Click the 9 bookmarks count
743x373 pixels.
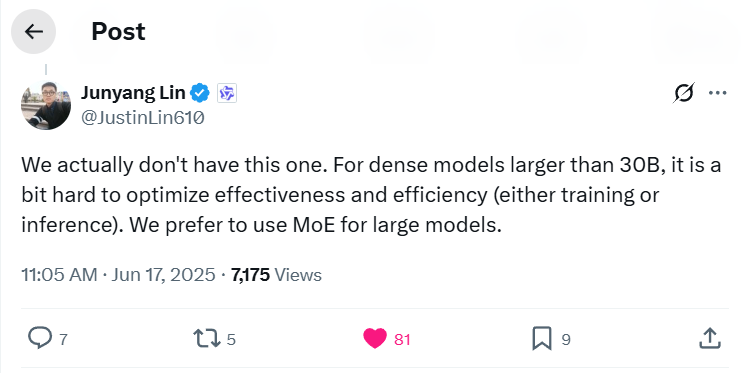[566, 339]
